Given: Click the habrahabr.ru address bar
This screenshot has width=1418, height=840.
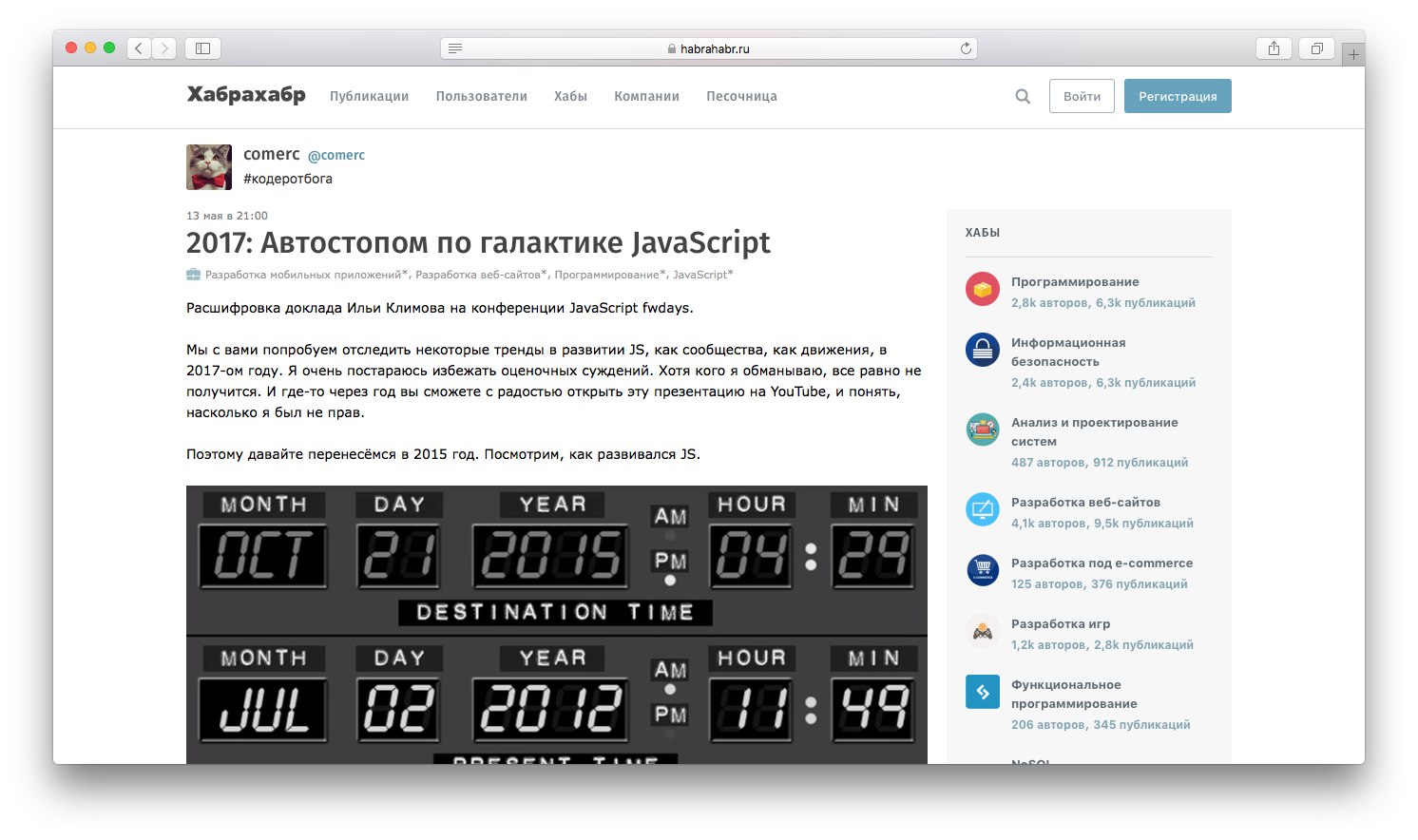Looking at the screenshot, I should [x=709, y=48].
